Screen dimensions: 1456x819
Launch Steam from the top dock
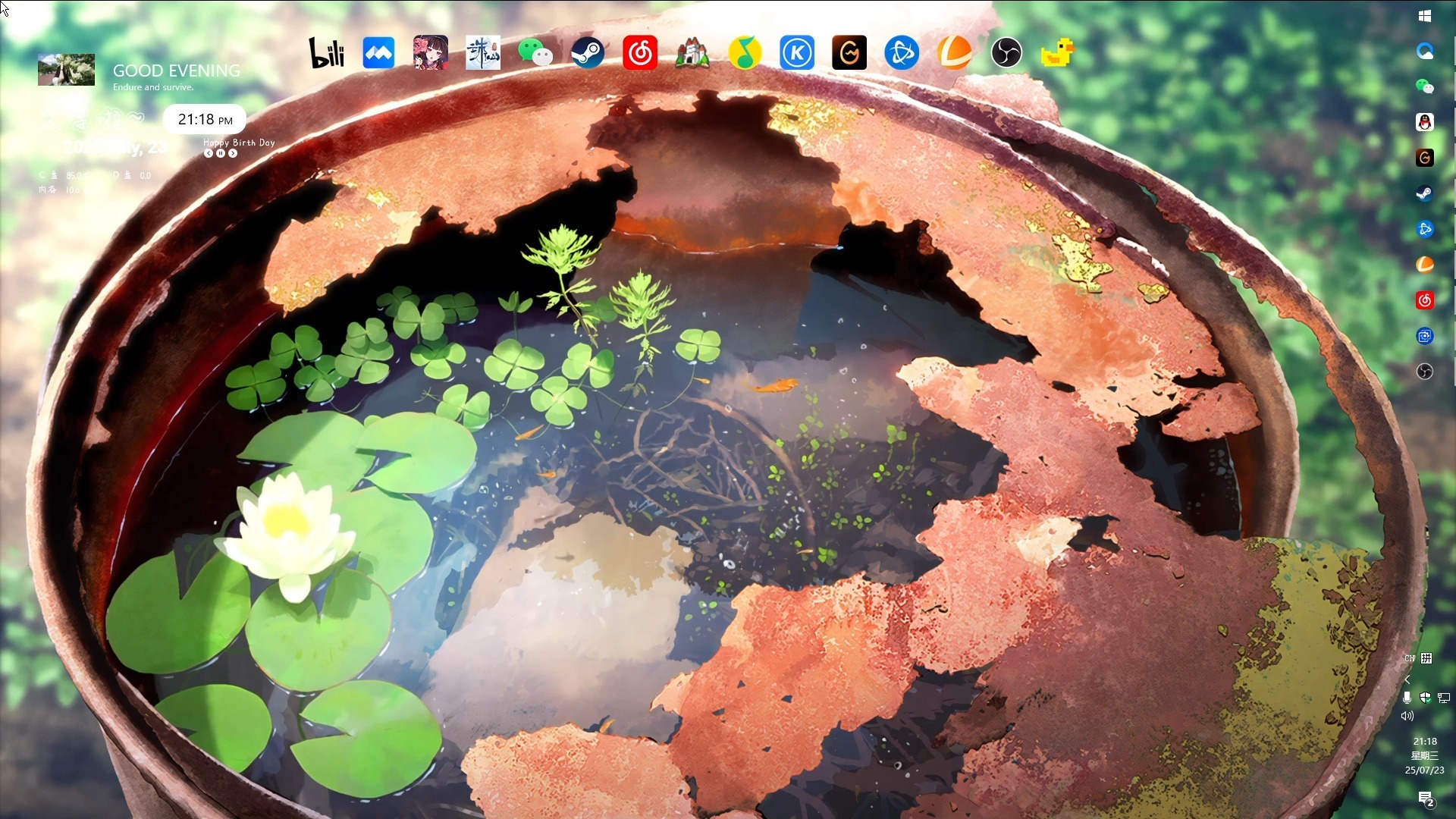point(588,53)
